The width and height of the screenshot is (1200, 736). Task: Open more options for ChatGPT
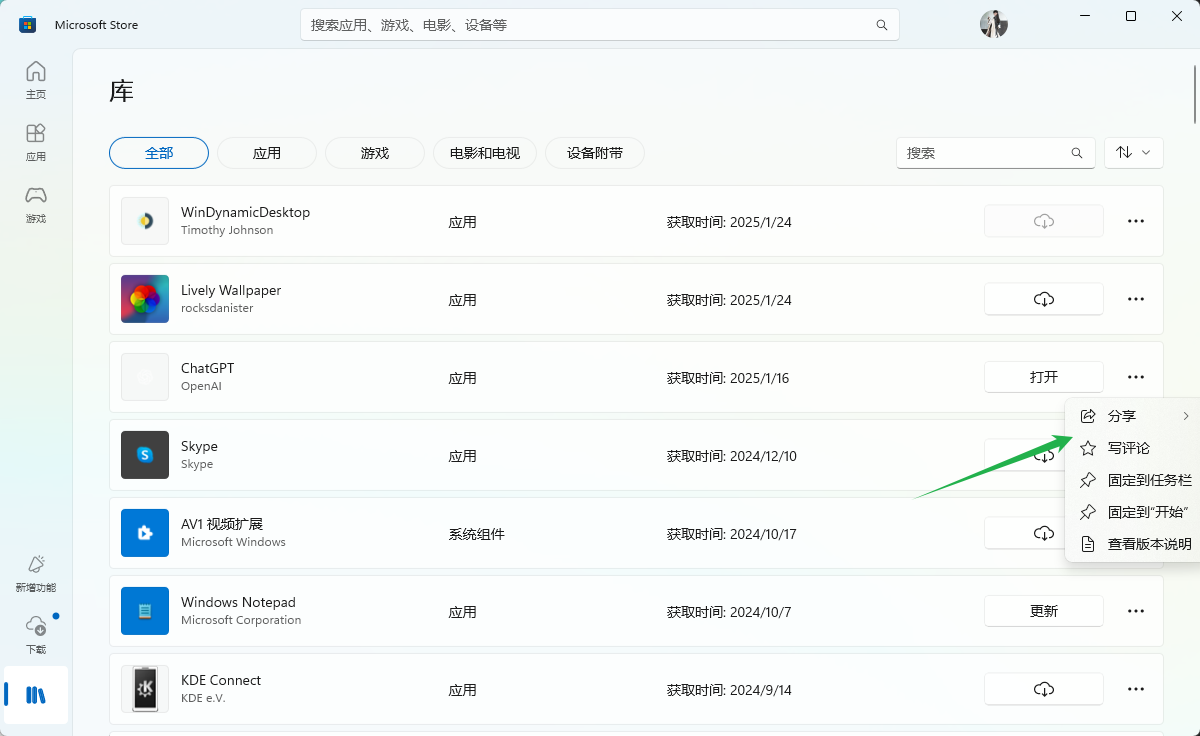pos(1136,377)
